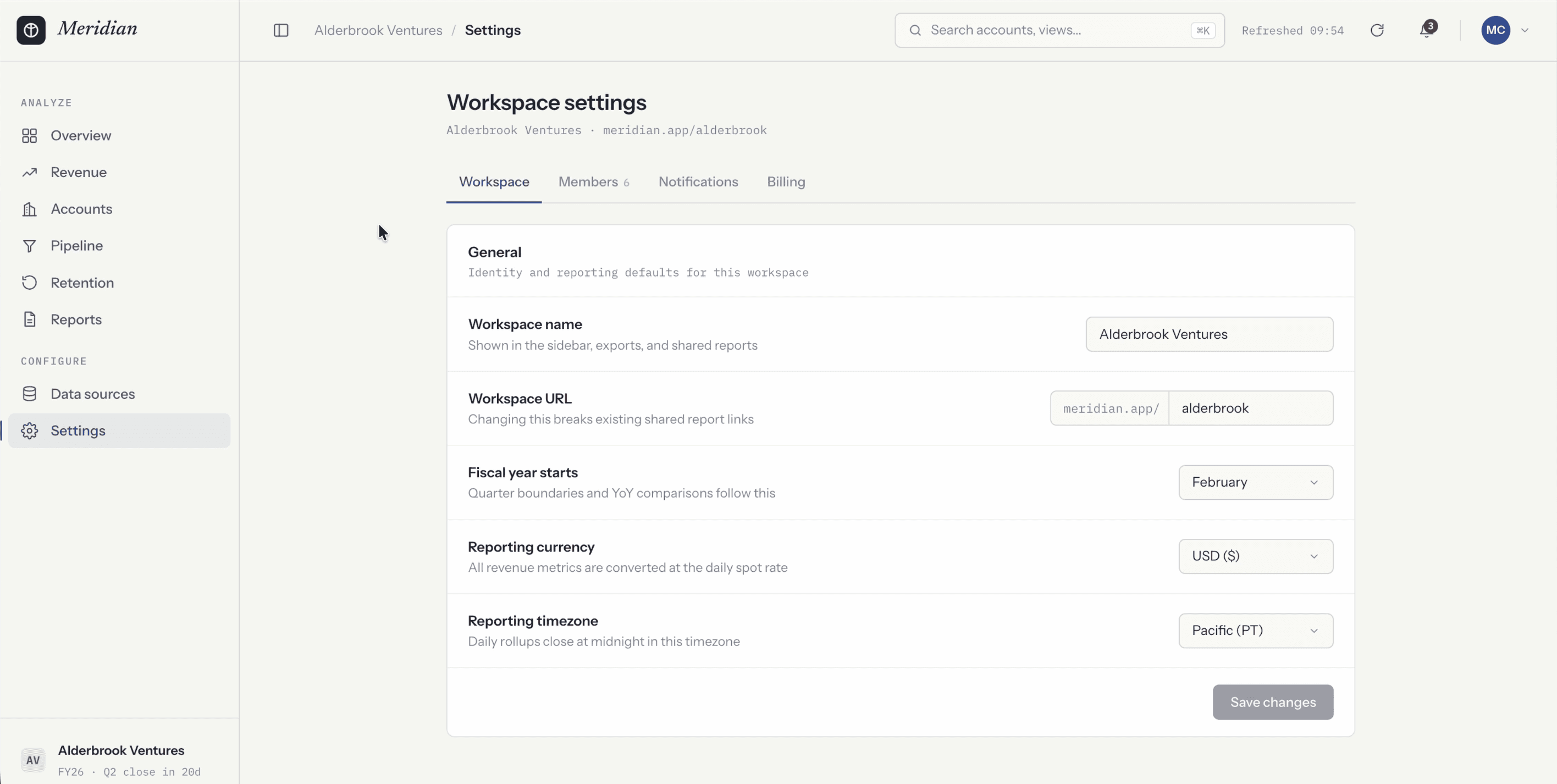The width and height of the screenshot is (1557, 784).
Task: Switch to the Workspace tab
Action: [494, 182]
